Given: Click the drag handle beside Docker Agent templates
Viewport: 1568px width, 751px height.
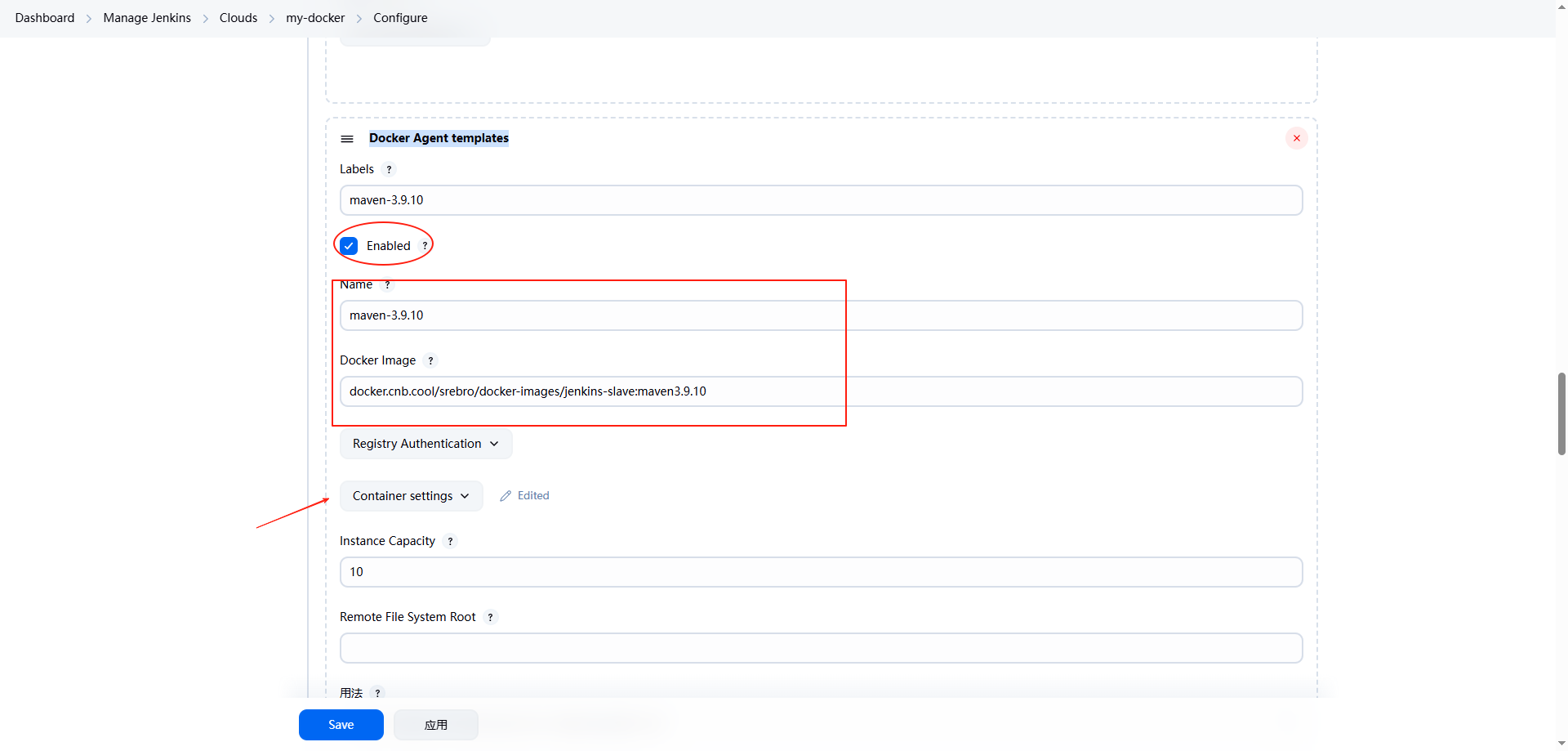Looking at the screenshot, I should click(x=347, y=139).
